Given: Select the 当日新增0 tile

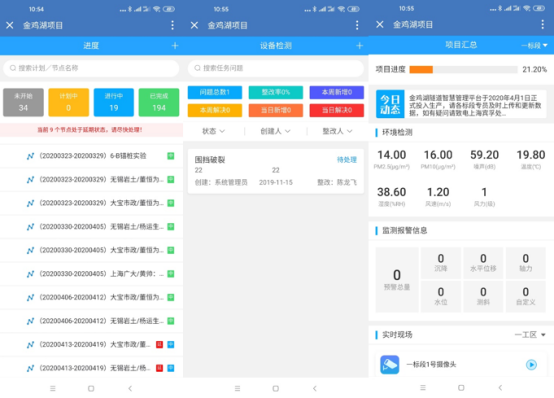Looking at the screenshot, I should point(276,110).
